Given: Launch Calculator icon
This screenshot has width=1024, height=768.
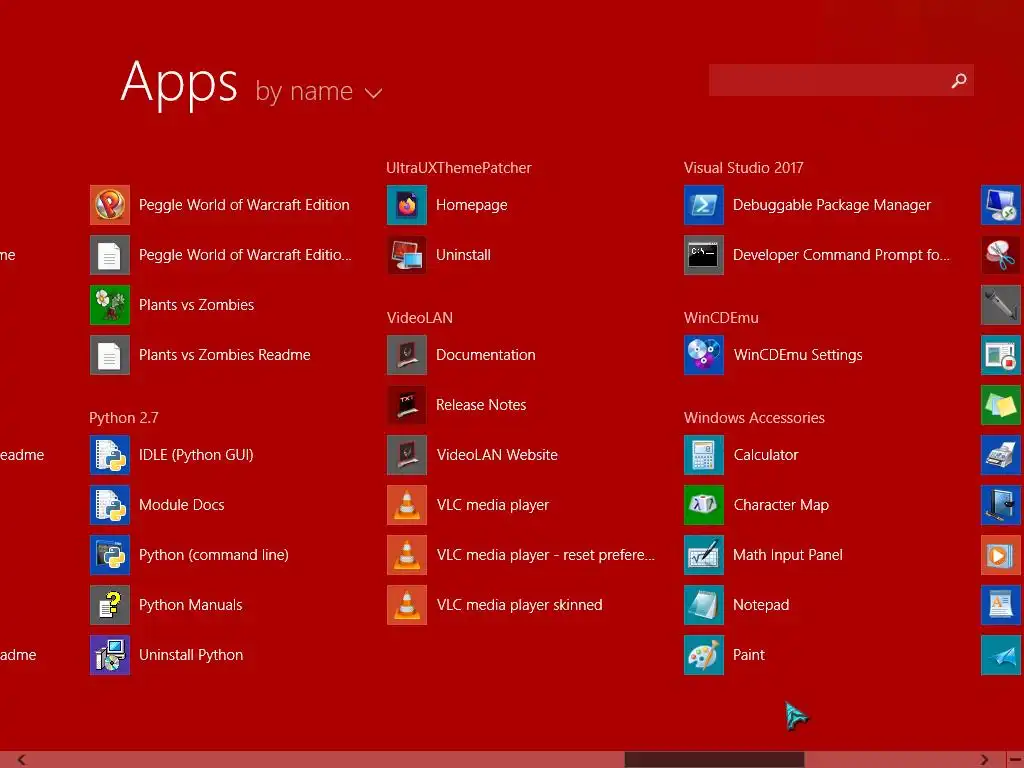Looking at the screenshot, I should (704, 455).
